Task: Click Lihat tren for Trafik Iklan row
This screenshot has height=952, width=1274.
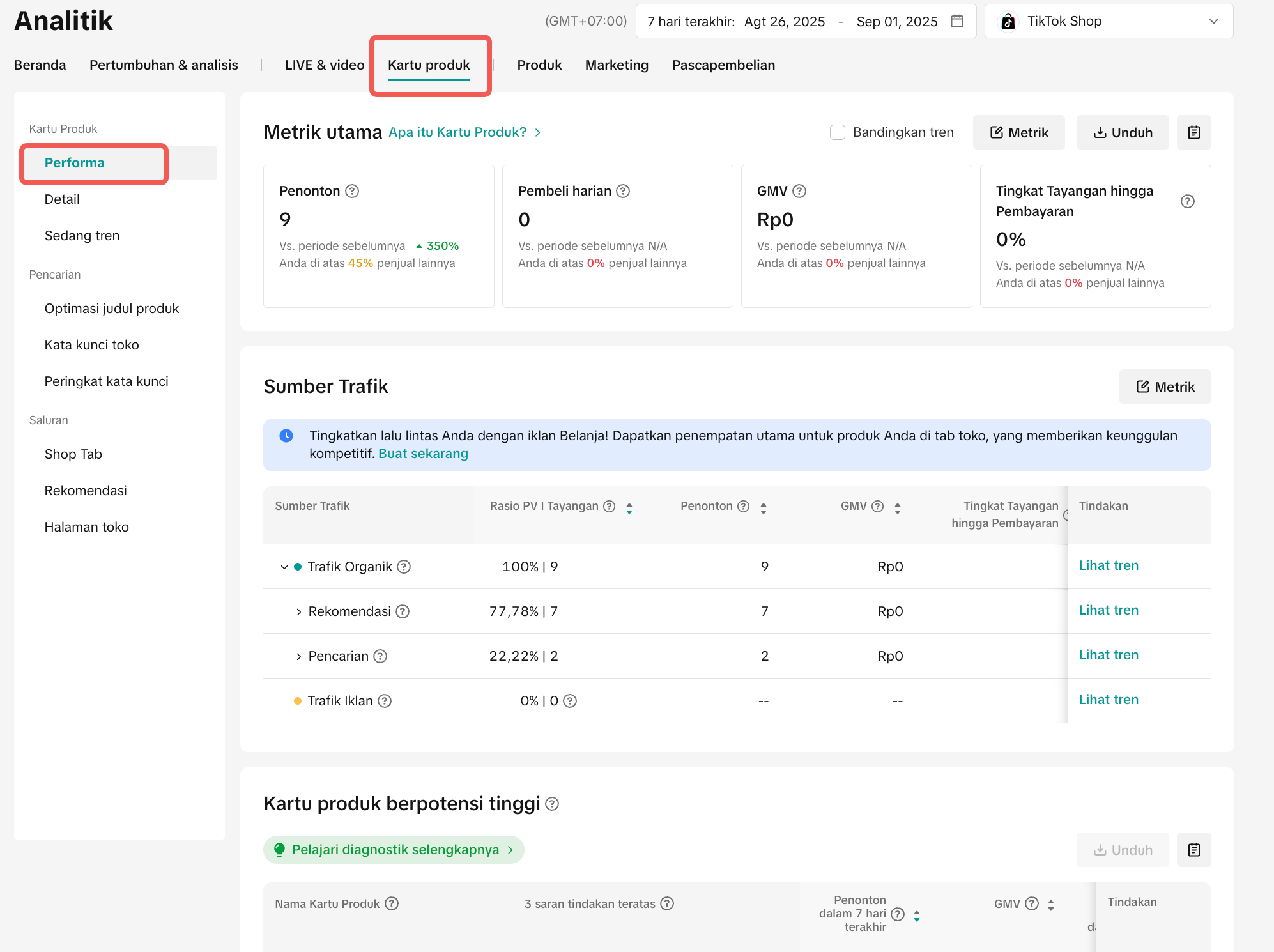Action: tap(1109, 700)
